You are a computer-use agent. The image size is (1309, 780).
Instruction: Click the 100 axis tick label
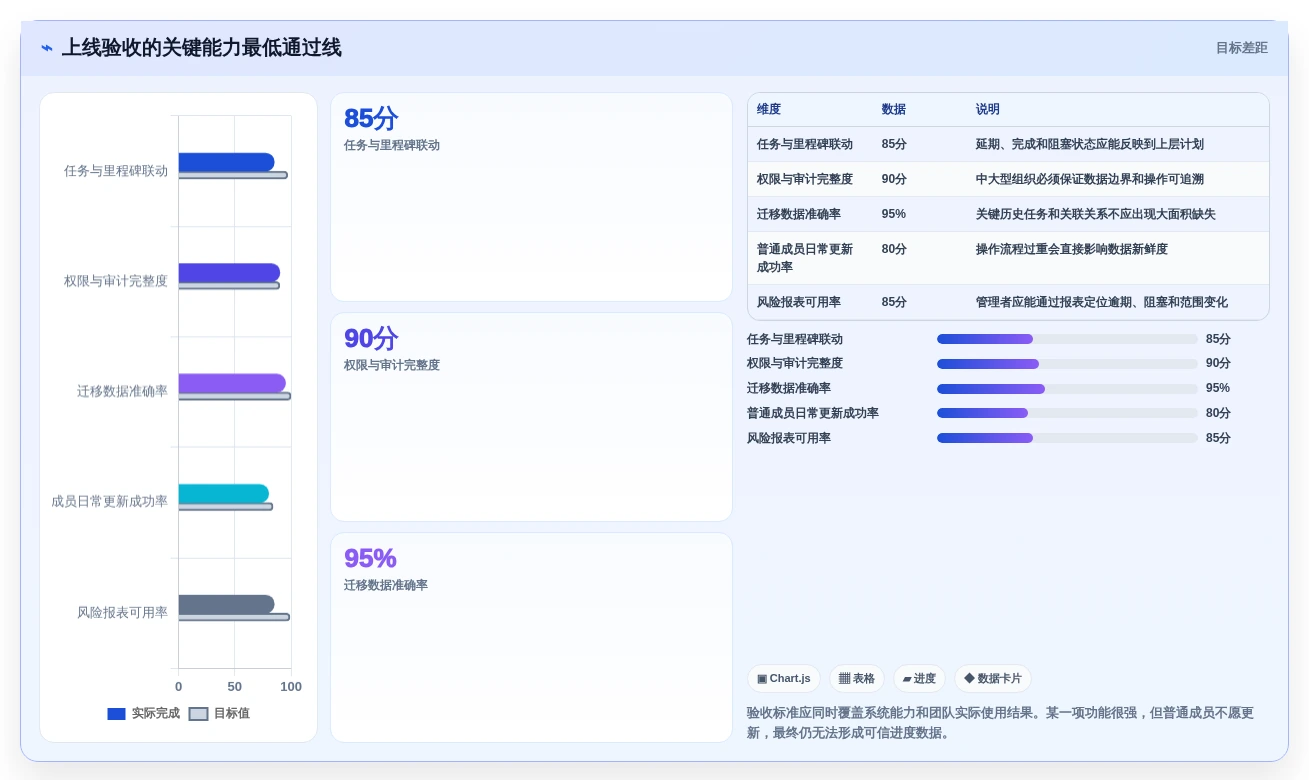click(291, 687)
